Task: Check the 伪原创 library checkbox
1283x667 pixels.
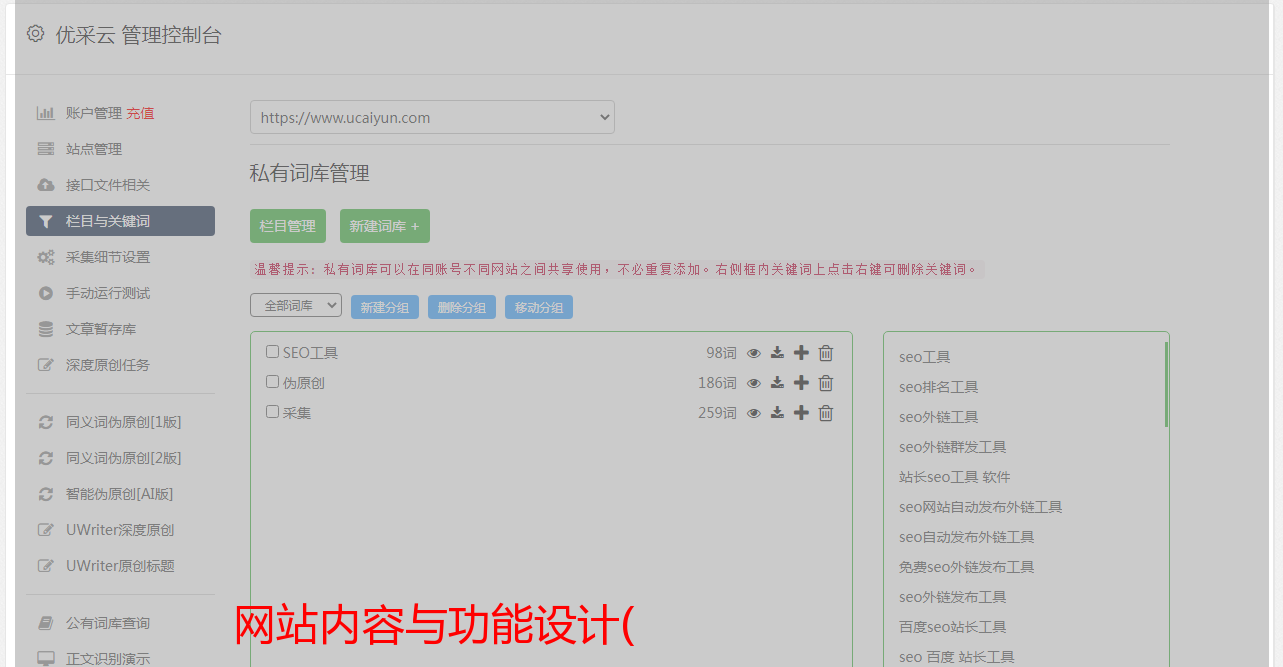Action: [x=272, y=382]
